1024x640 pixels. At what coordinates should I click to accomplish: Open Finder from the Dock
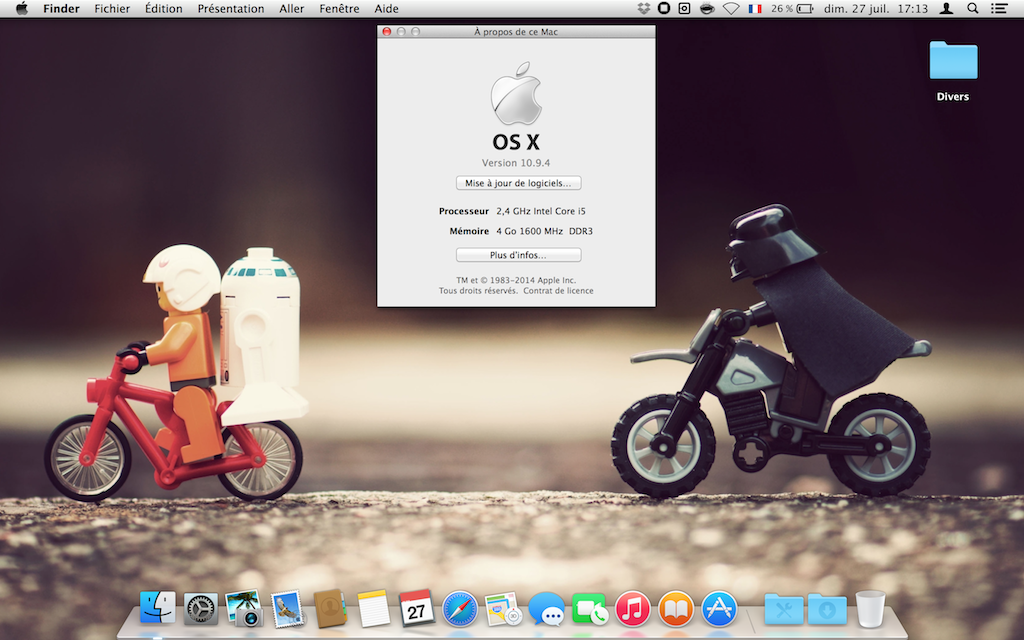click(157, 607)
